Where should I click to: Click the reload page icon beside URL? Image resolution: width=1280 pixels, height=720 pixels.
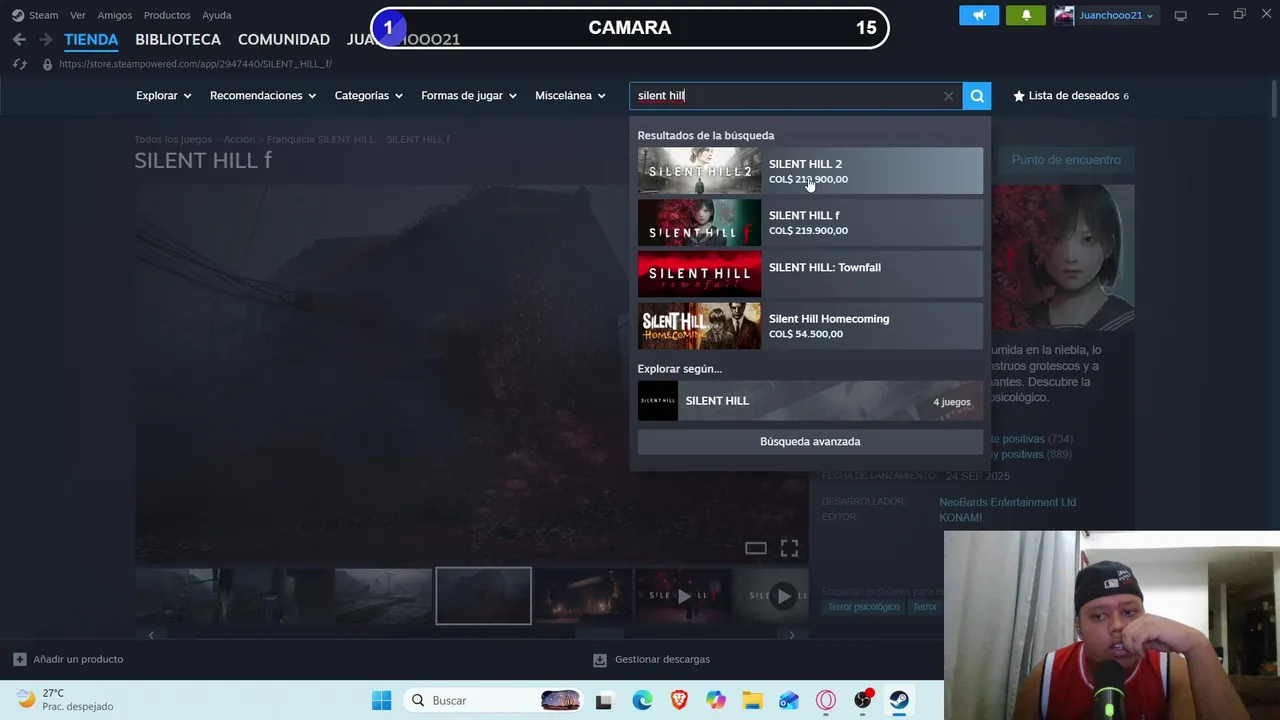(x=19, y=64)
